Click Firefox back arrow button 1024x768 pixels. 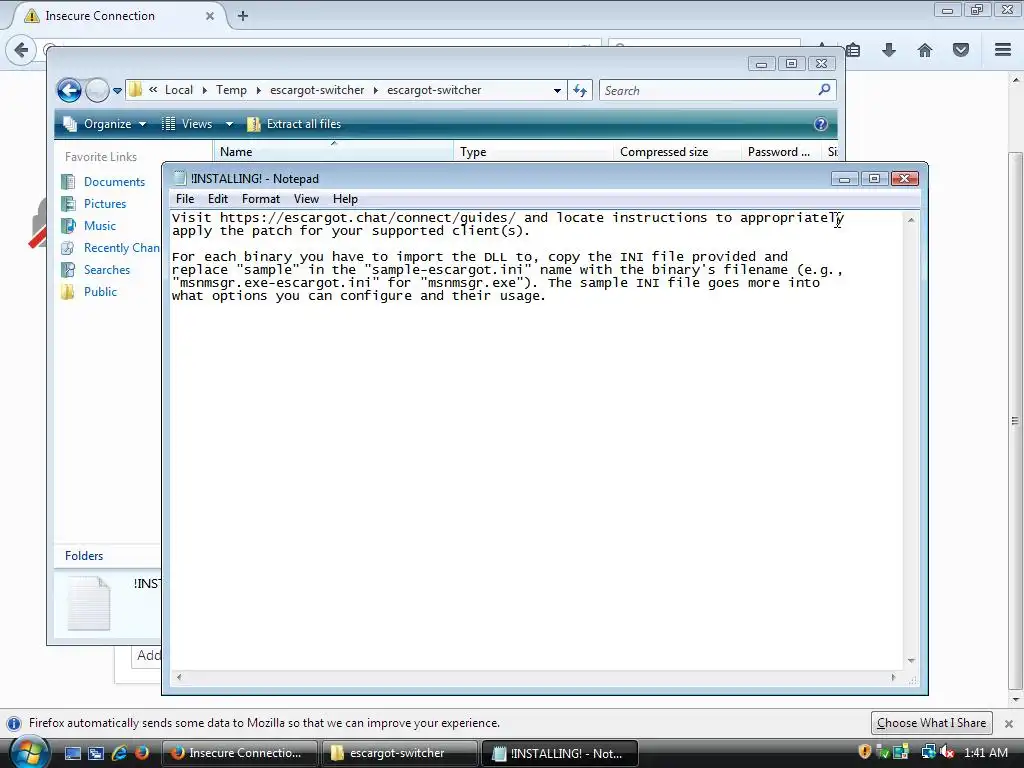[x=21, y=50]
